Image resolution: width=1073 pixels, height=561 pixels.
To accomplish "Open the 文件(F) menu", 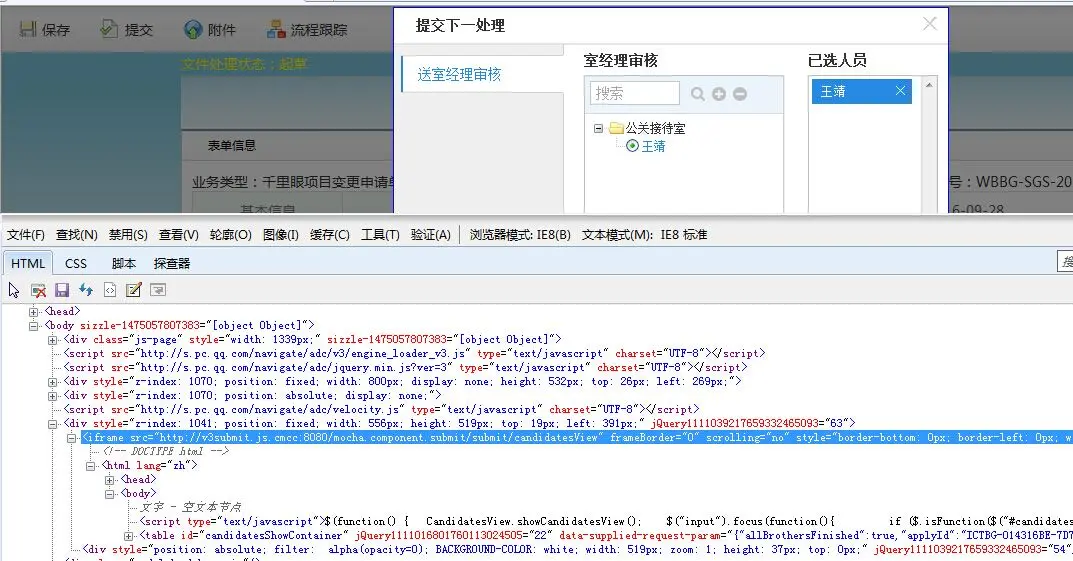I will (26, 235).
